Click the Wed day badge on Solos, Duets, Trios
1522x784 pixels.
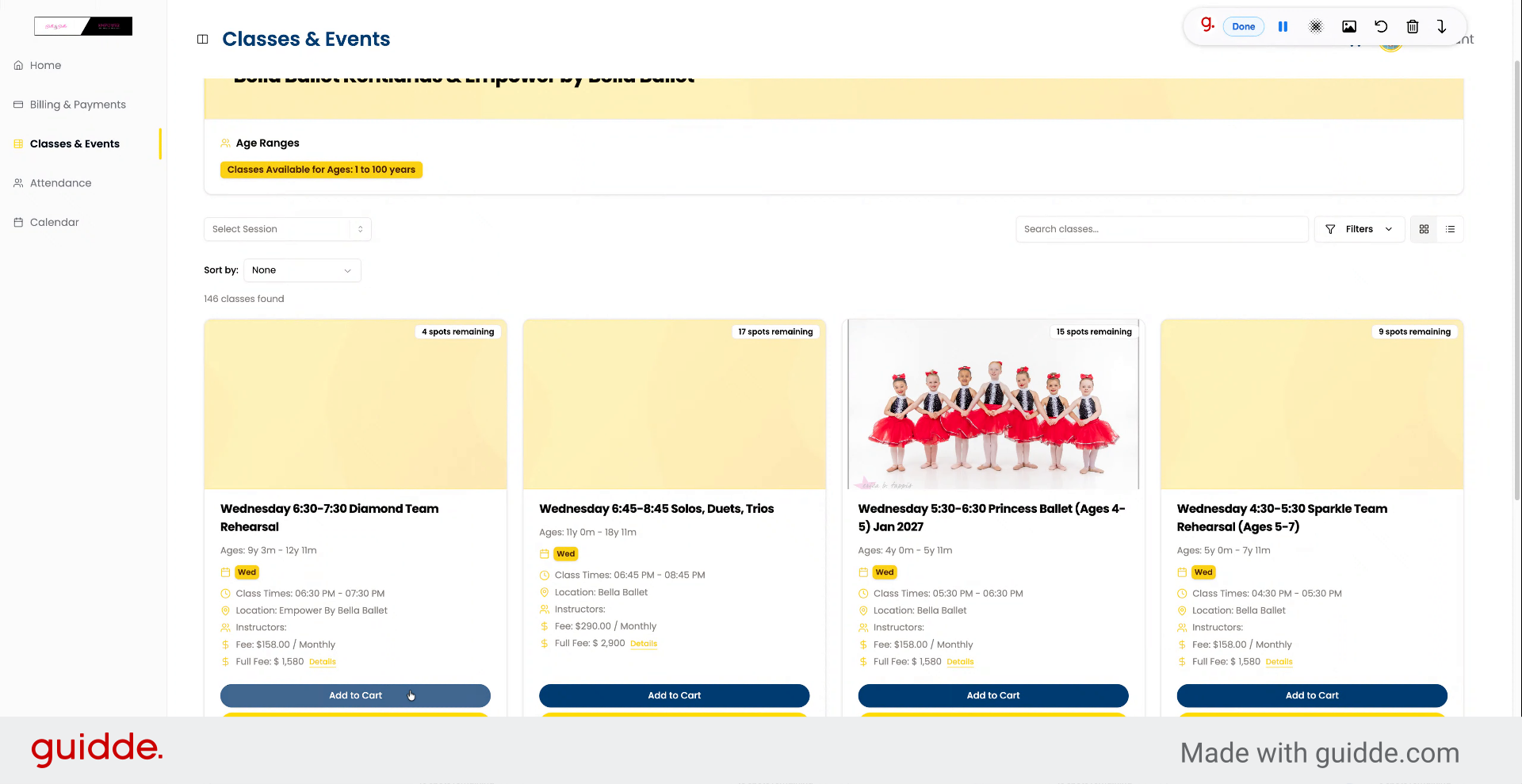(x=566, y=554)
